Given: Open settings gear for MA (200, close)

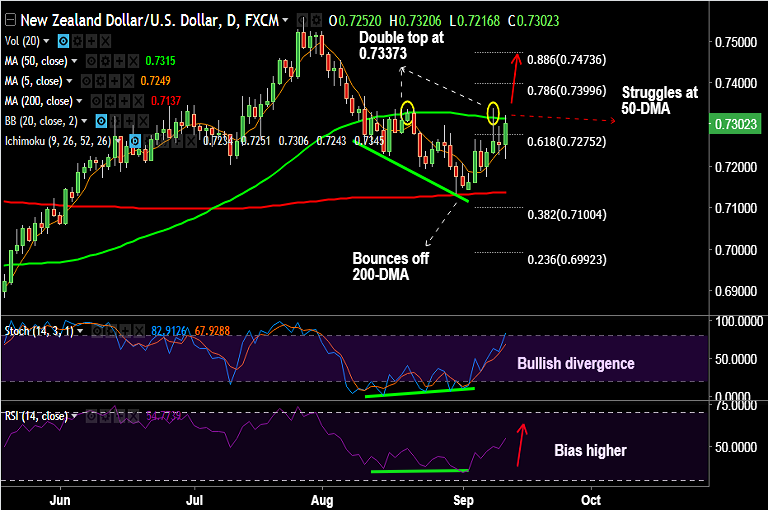Looking at the screenshot, I should (x=110, y=101).
